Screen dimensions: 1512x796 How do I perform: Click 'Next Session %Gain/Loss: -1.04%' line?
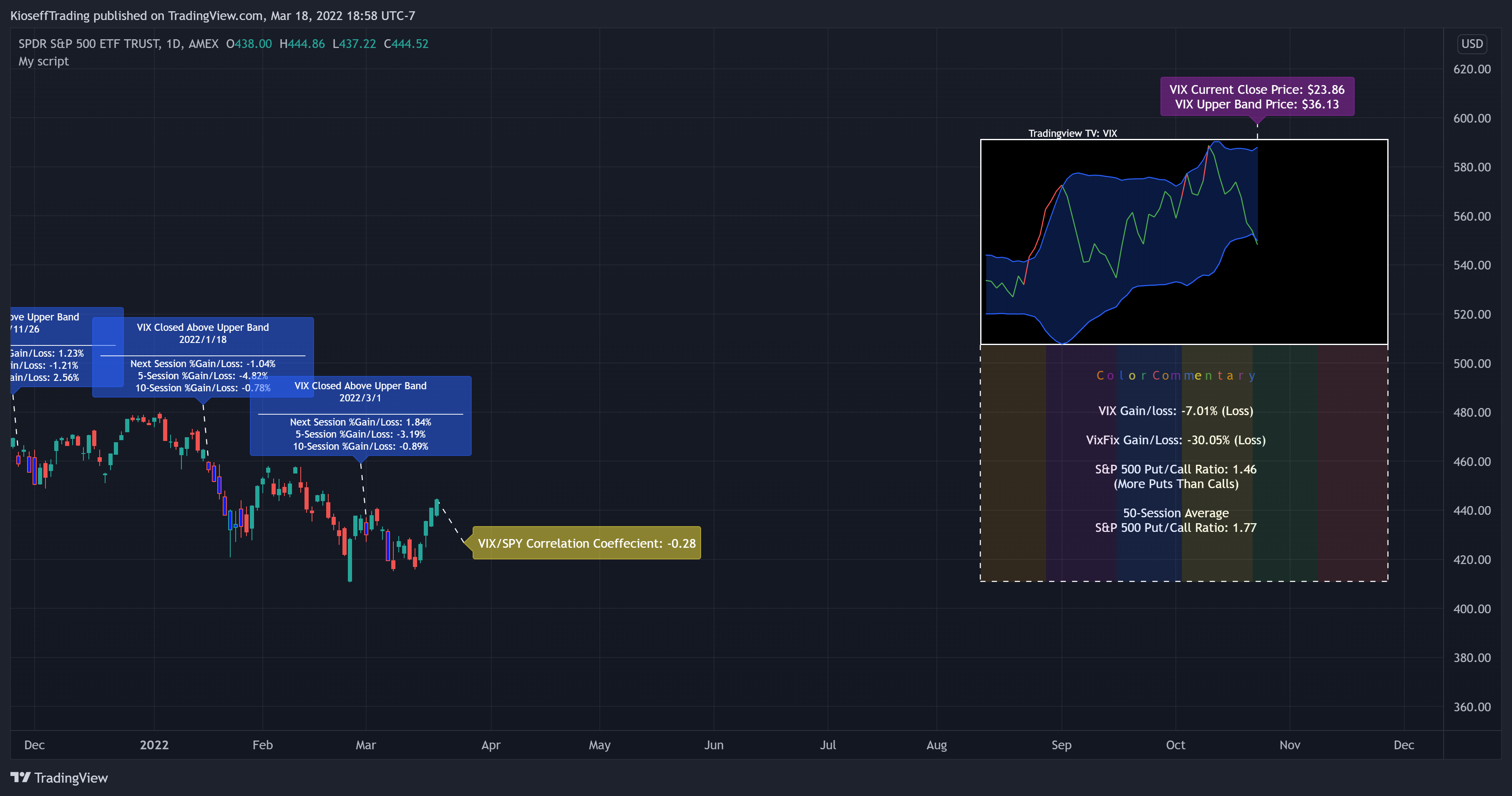point(203,364)
